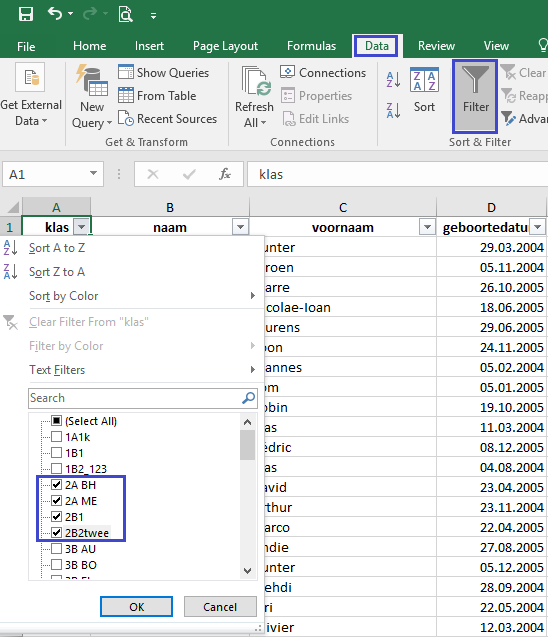Click Sort A to Z ribbon icon
This screenshot has height=637, width=548.
click(x=393, y=80)
